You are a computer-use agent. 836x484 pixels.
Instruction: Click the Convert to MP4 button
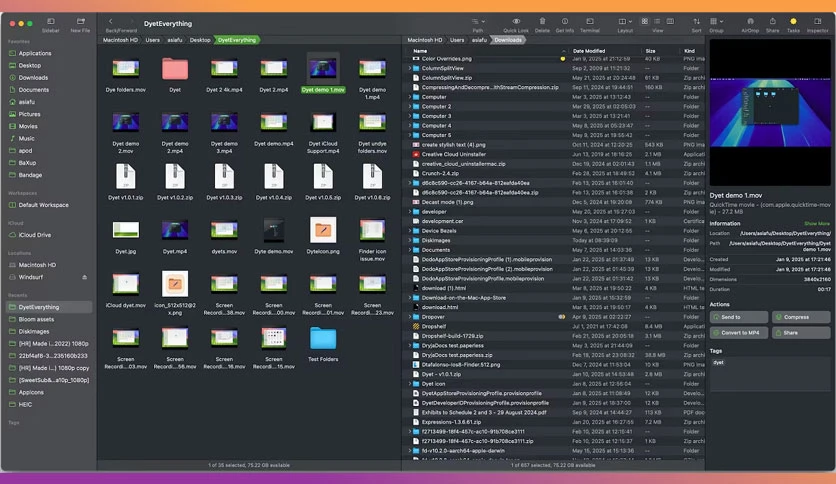(739, 333)
